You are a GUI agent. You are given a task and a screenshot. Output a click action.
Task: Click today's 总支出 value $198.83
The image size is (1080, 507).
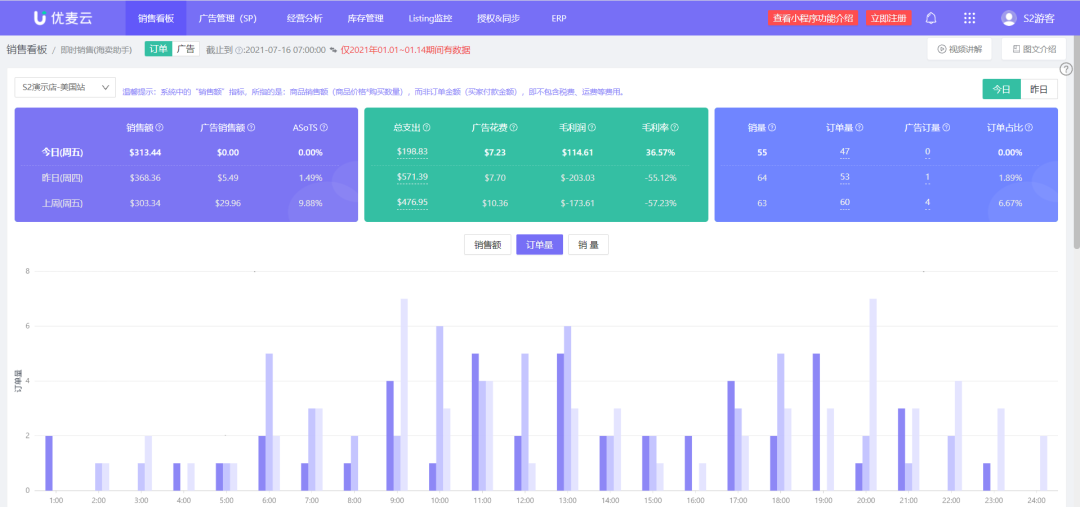411,152
